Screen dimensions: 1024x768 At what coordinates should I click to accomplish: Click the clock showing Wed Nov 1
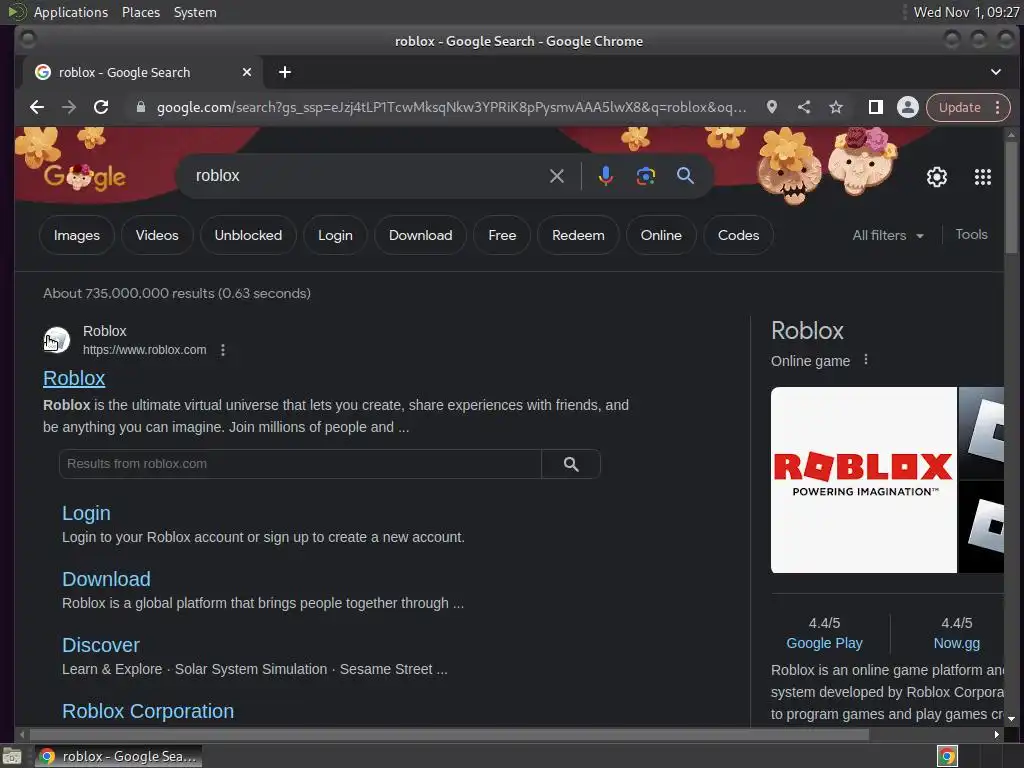(966, 12)
